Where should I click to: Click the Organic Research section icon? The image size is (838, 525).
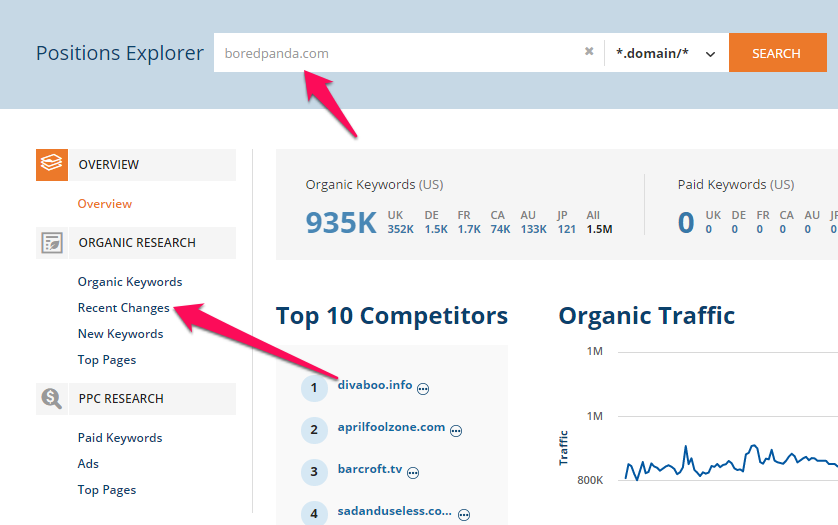pyautogui.click(x=52, y=243)
